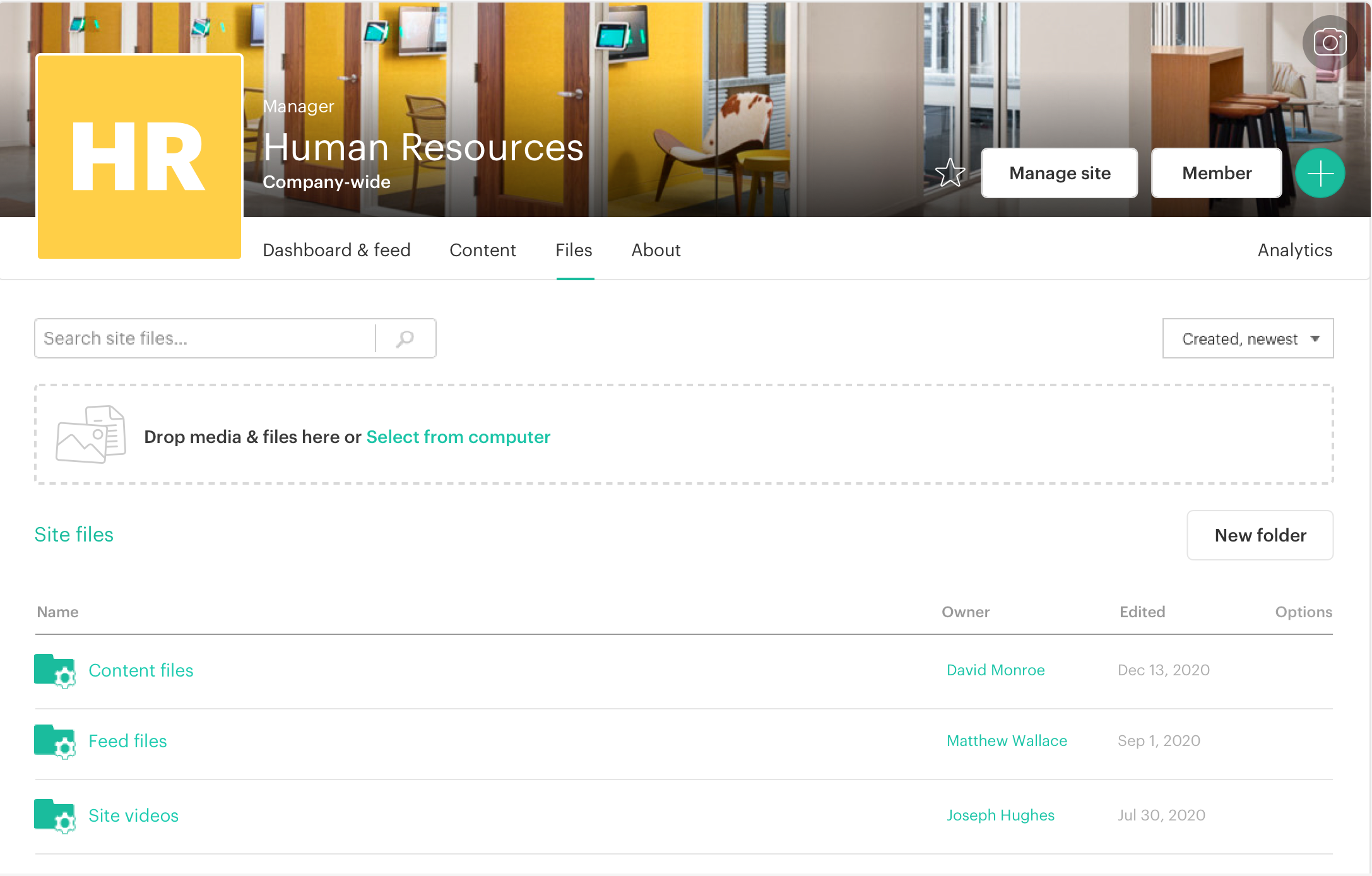This screenshot has height=876, width=1372.
Task: Click the Manage site button
Action: tap(1060, 173)
